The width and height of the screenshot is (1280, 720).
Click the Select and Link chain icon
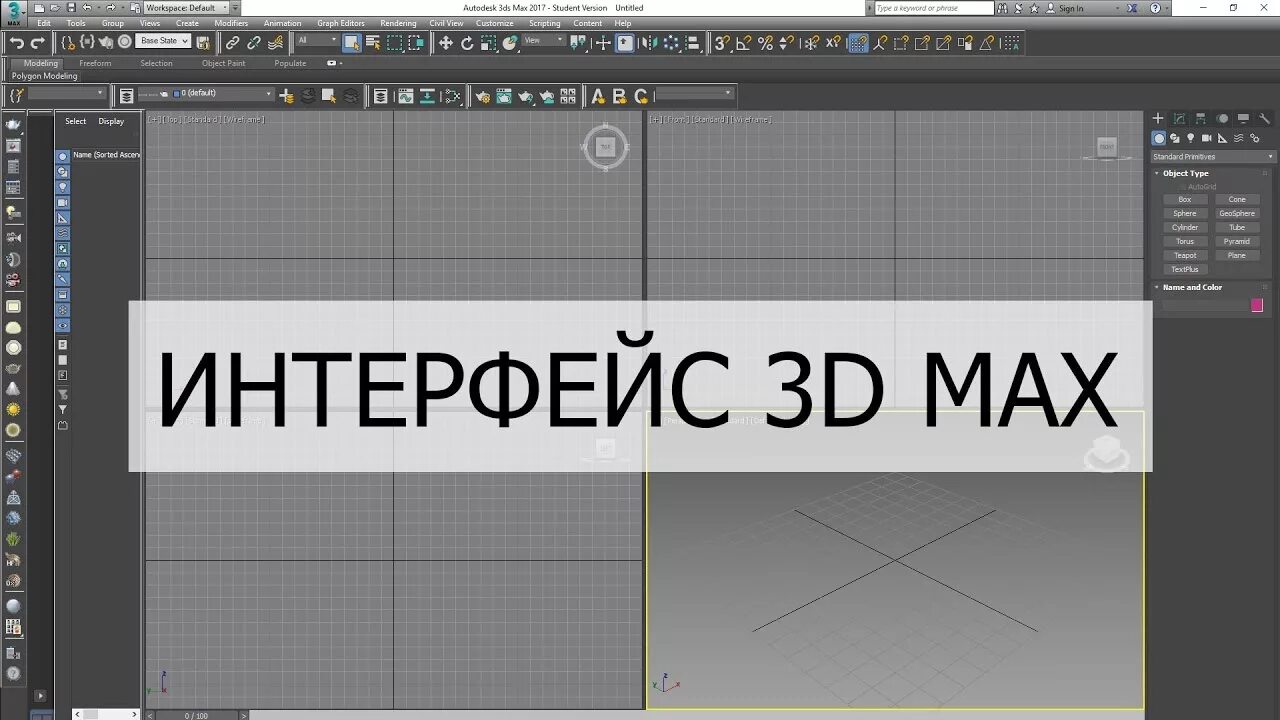pos(232,43)
